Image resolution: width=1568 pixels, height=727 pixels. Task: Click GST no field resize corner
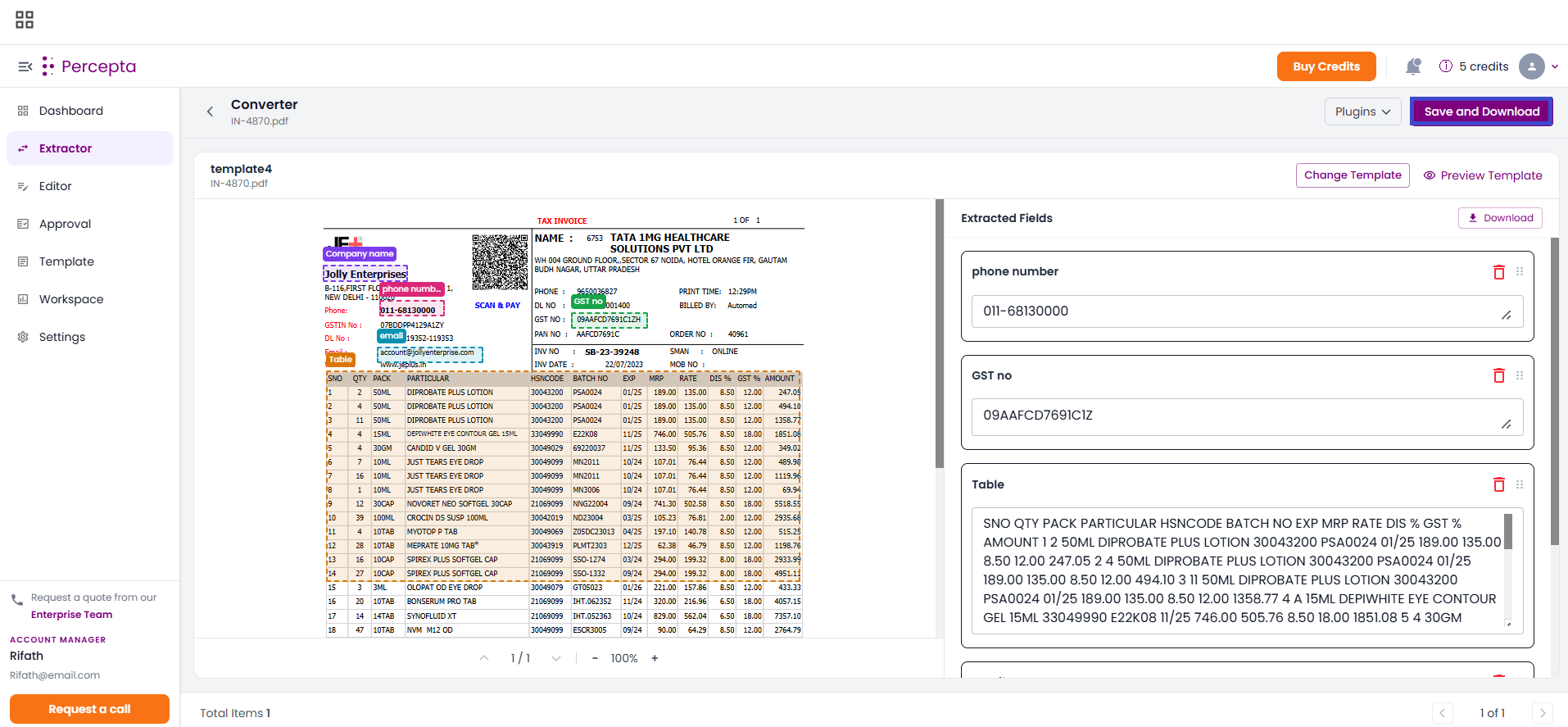1507,424
